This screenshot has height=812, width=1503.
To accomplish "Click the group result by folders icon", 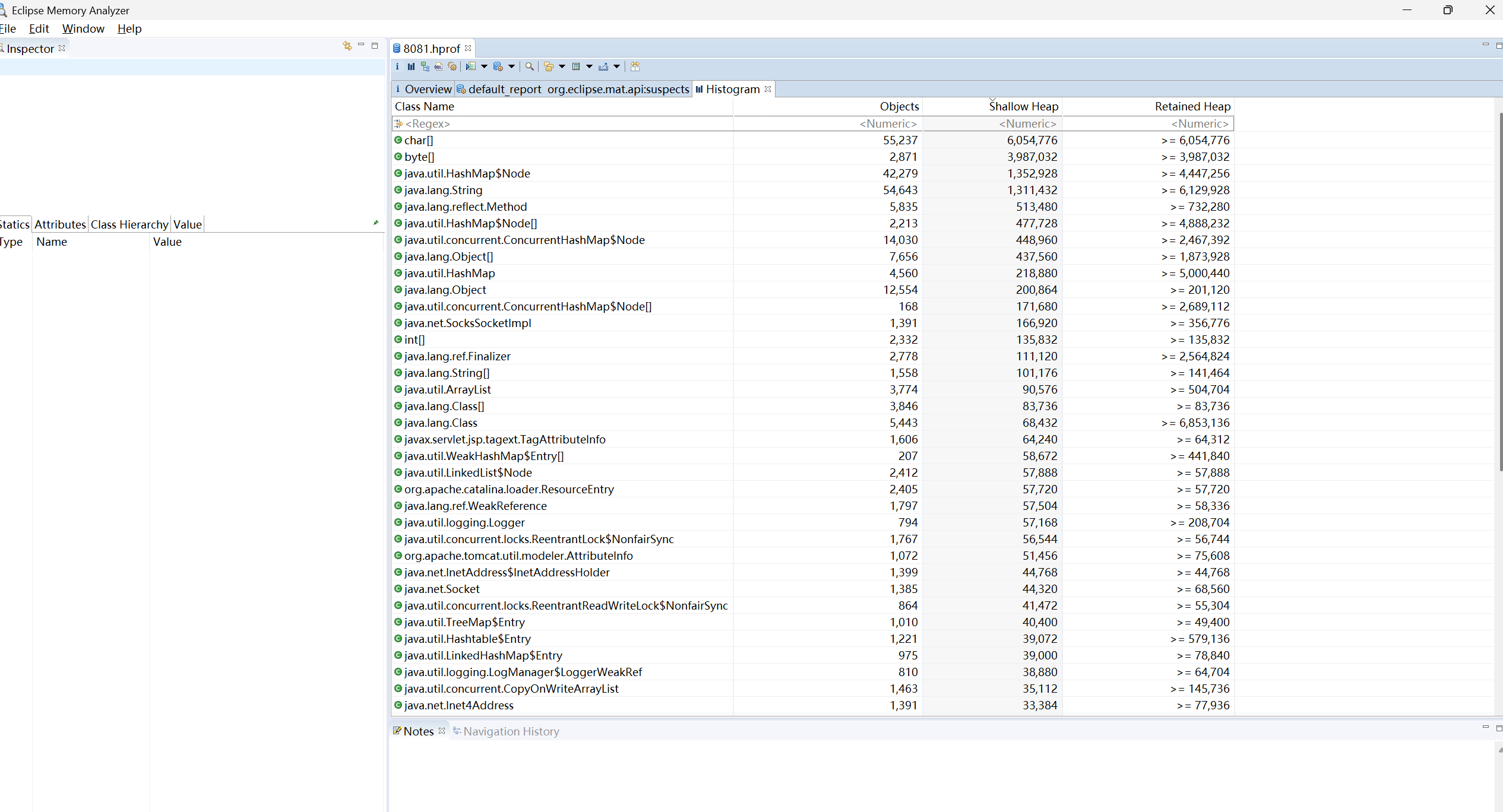I will click(549, 66).
